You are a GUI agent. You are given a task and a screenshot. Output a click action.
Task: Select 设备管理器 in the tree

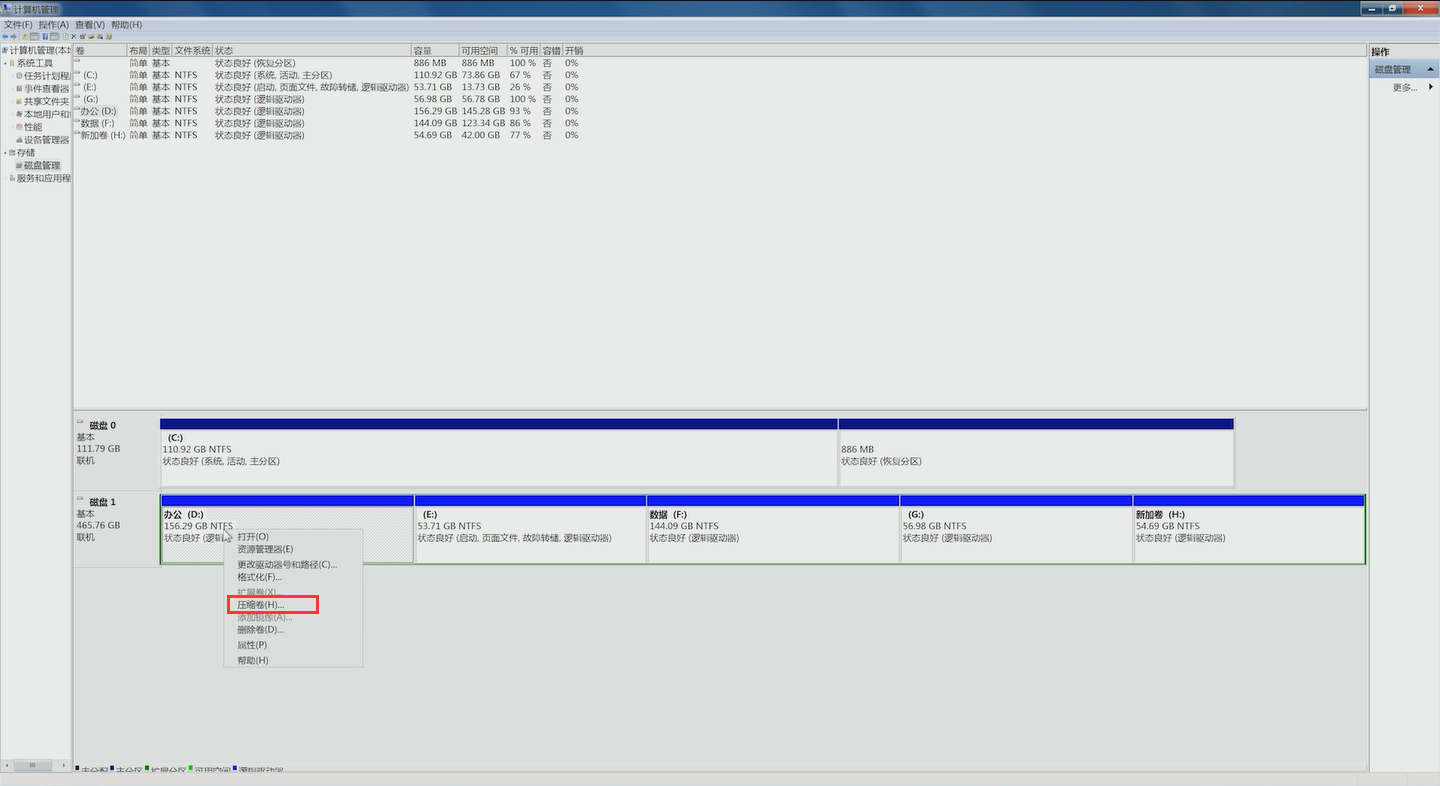pos(46,140)
